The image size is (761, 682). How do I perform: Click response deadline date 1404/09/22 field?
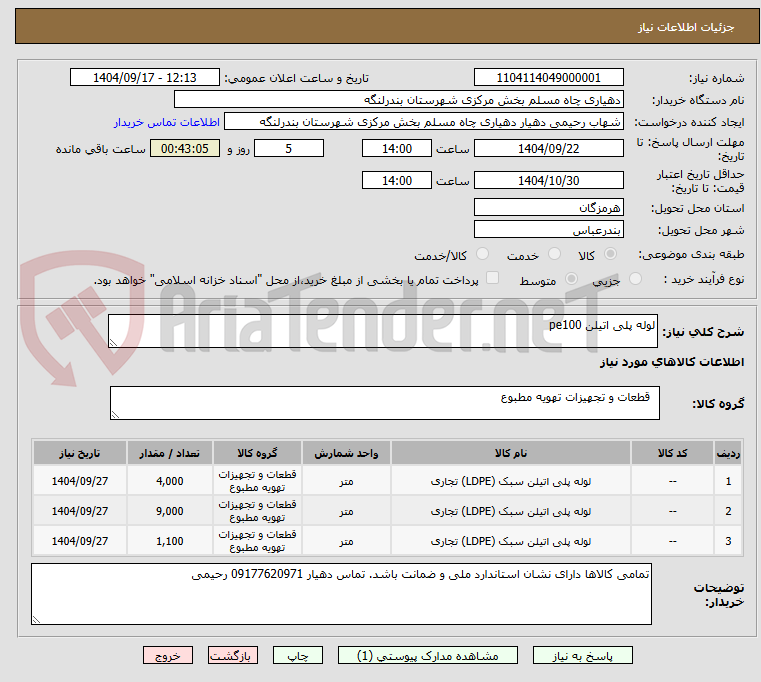coord(548,148)
